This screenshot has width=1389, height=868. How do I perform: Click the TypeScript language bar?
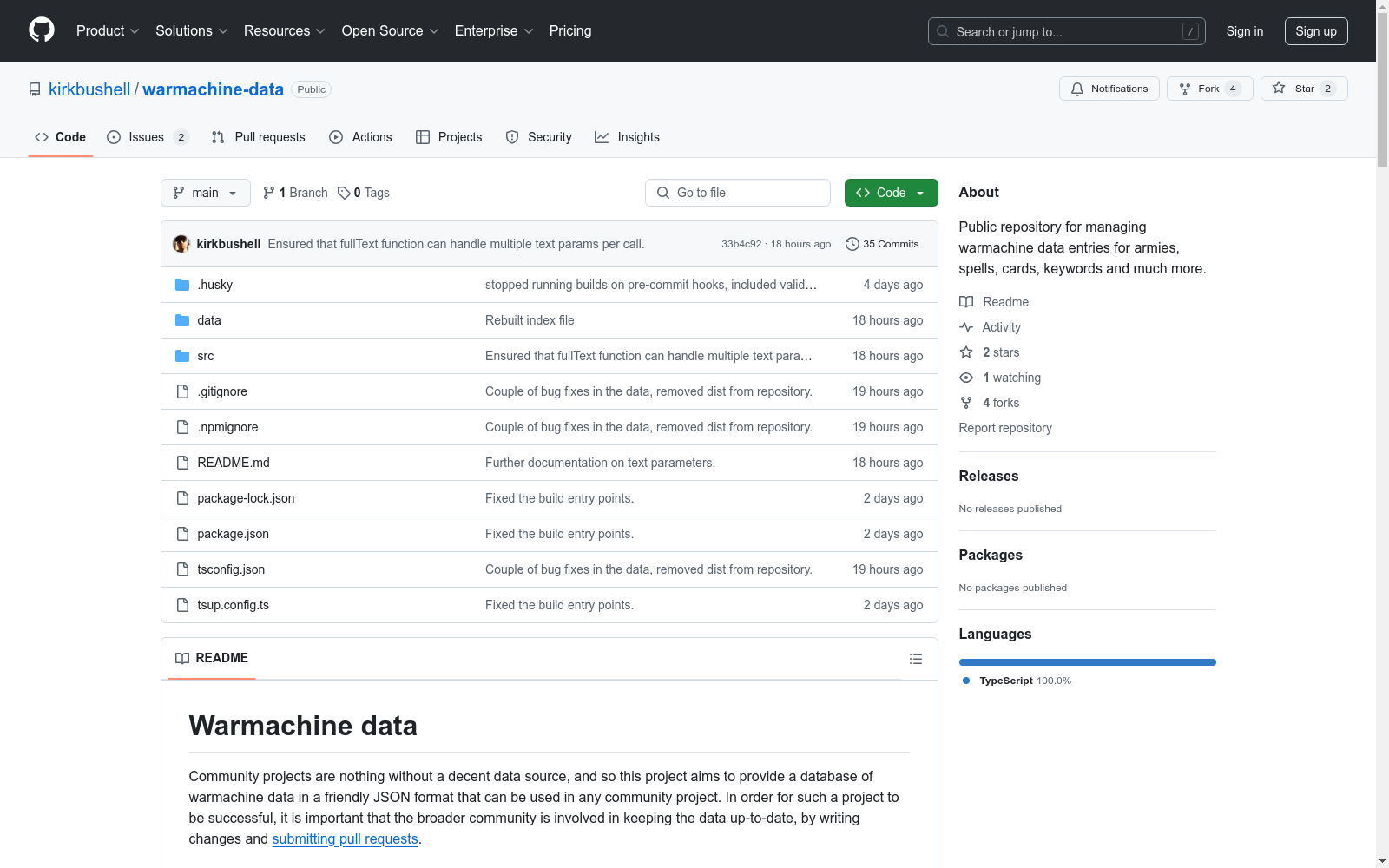[1088, 662]
